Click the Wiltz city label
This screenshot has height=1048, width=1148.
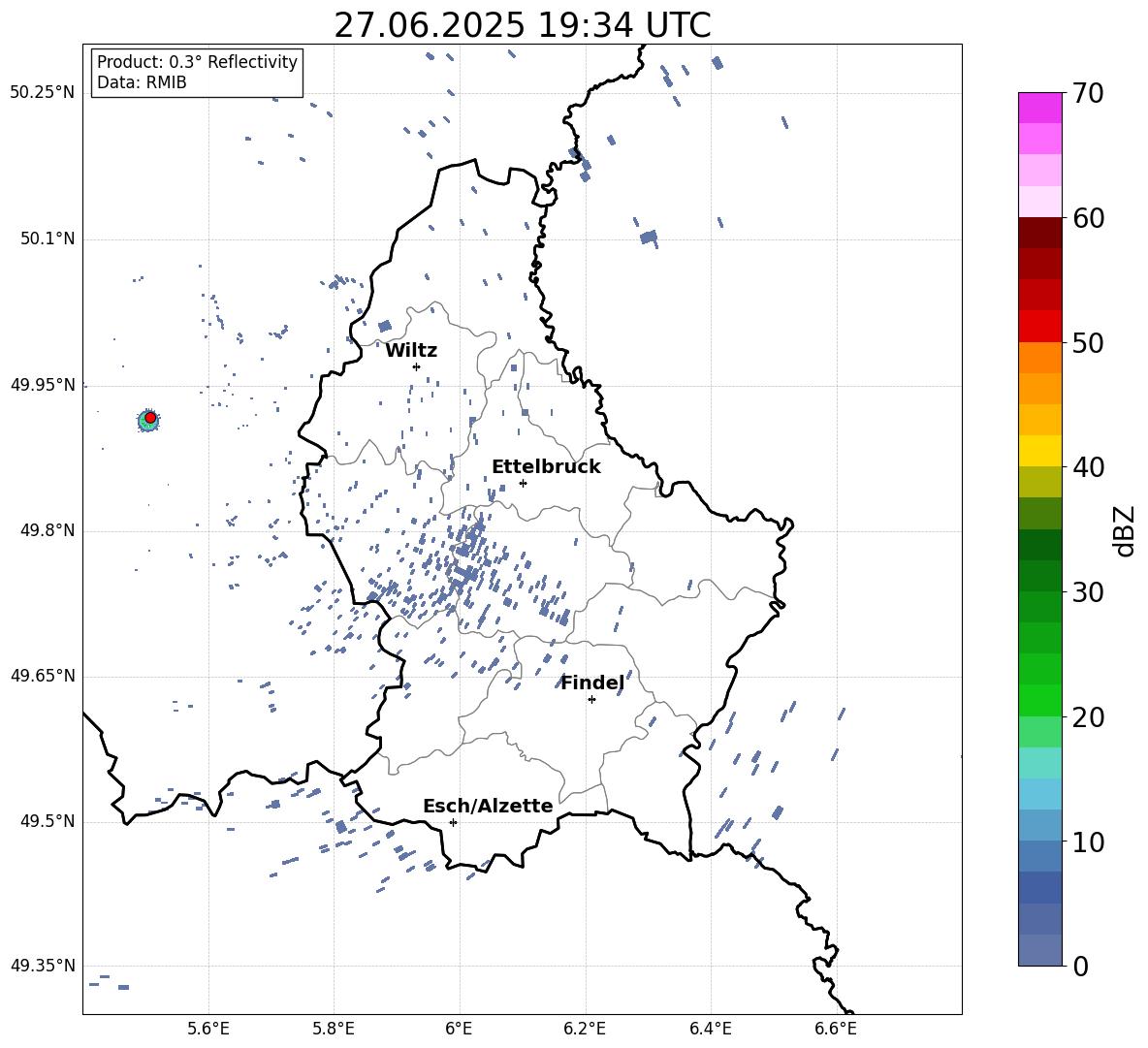click(411, 351)
